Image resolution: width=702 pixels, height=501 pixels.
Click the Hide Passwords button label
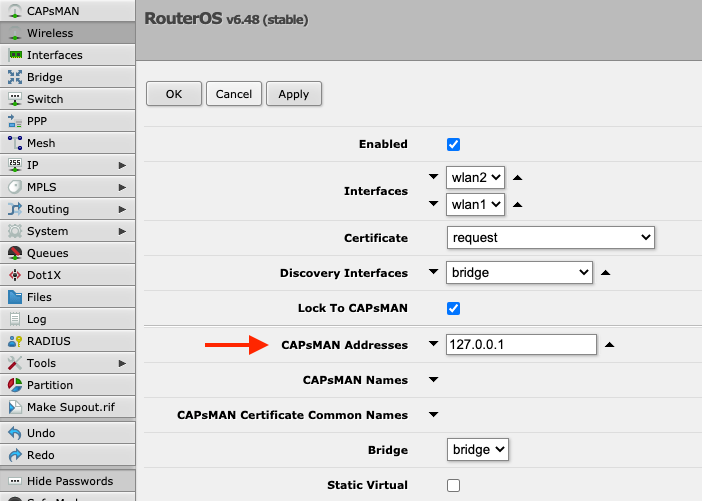[x=70, y=481]
